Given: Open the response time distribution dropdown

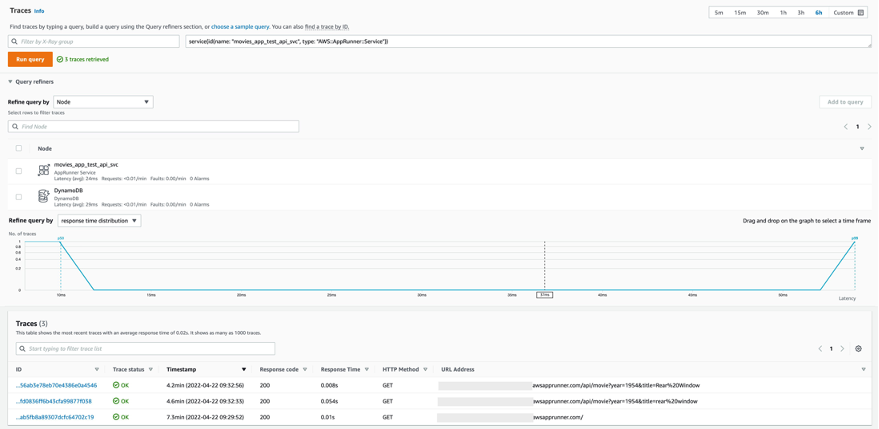Looking at the screenshot, I should coord(99,221).
